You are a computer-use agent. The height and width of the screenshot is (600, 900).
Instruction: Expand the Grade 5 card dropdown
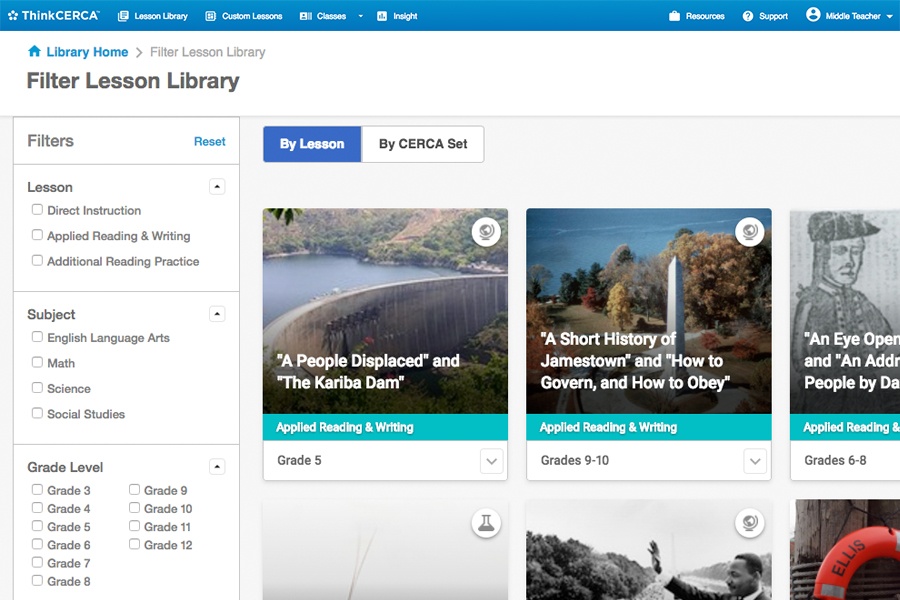(x=491, y=461)
